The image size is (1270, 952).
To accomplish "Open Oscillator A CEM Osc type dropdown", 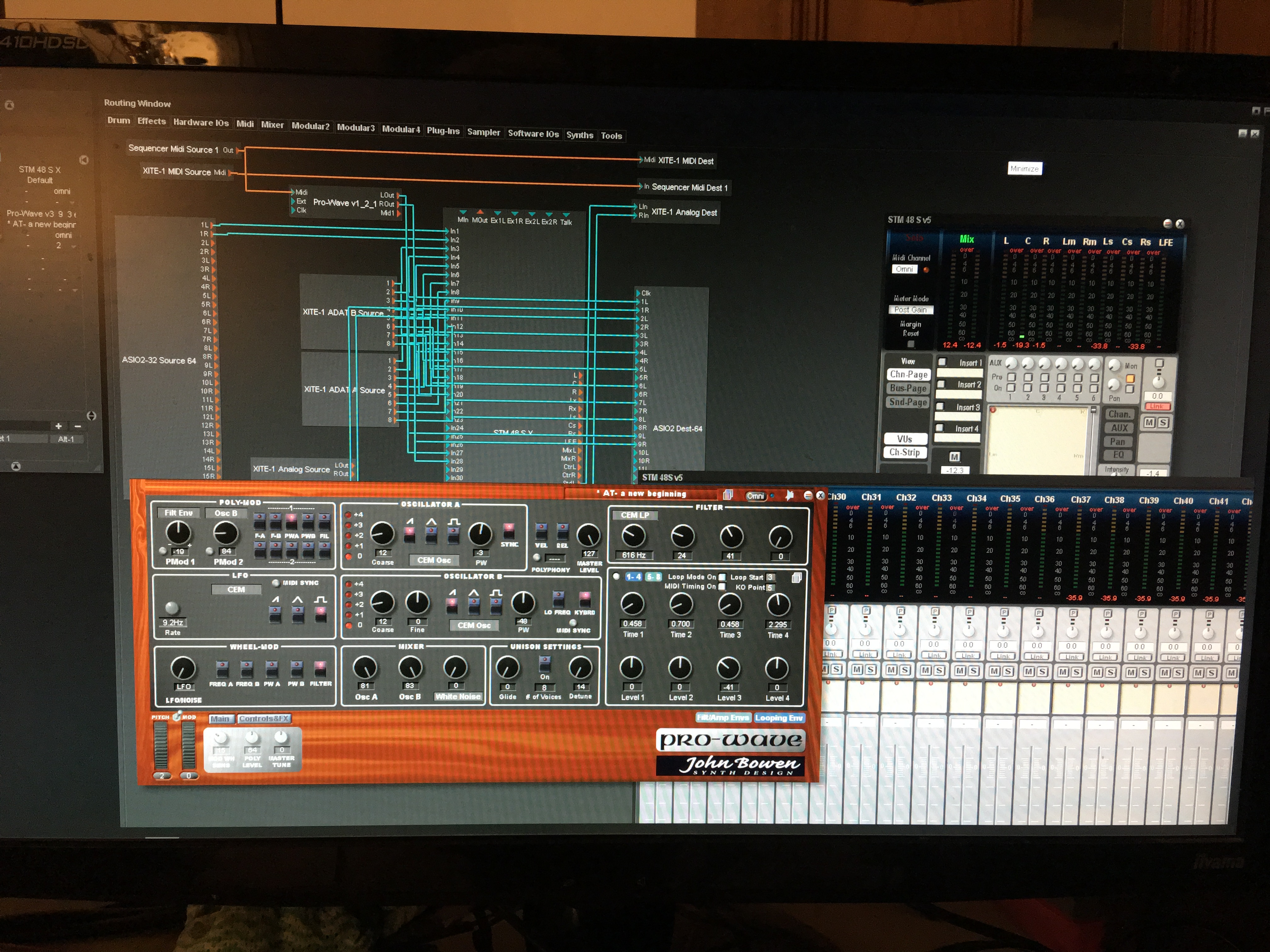I will pos(434,560).
